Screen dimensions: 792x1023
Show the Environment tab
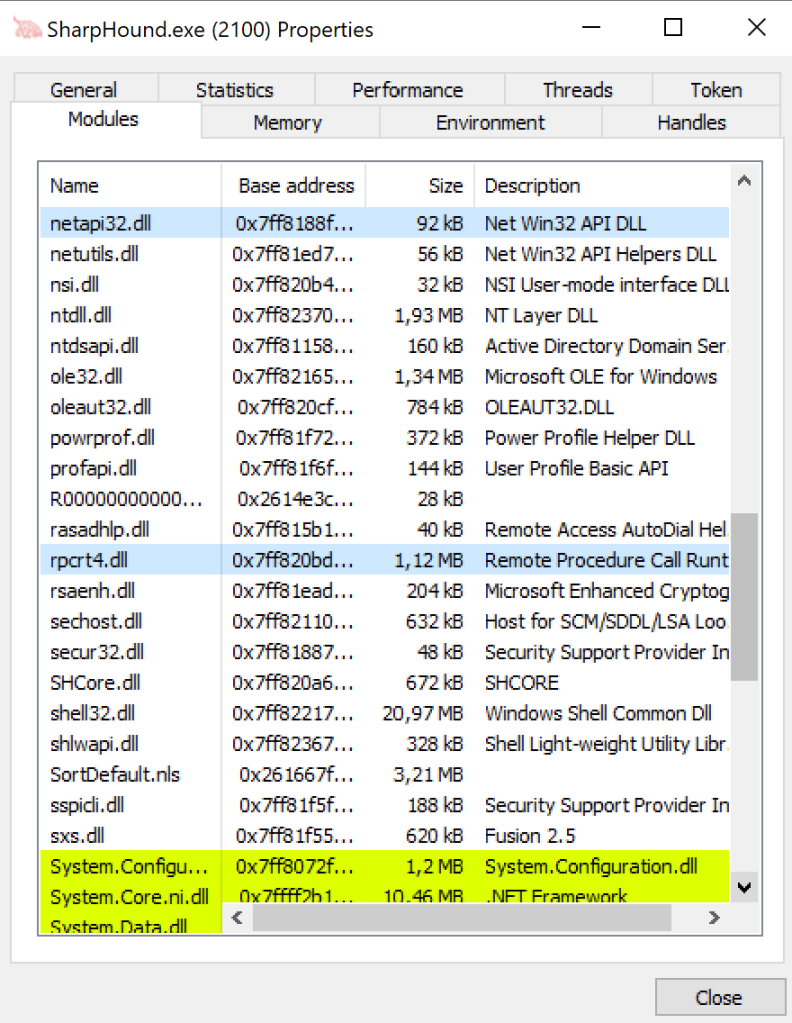(490, 123)
